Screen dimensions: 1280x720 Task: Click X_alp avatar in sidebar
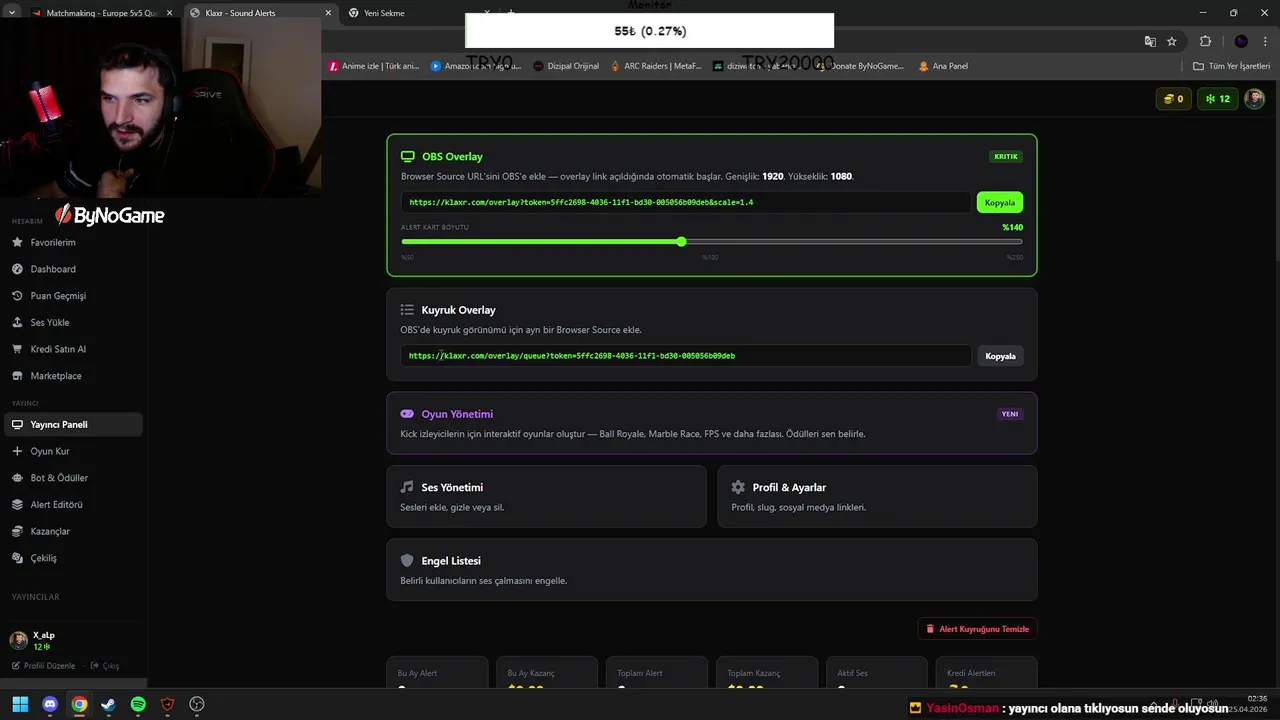tap(18, 641)
